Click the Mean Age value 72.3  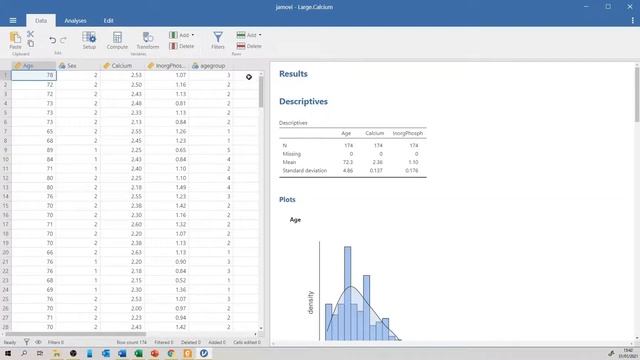pos(347,162)
